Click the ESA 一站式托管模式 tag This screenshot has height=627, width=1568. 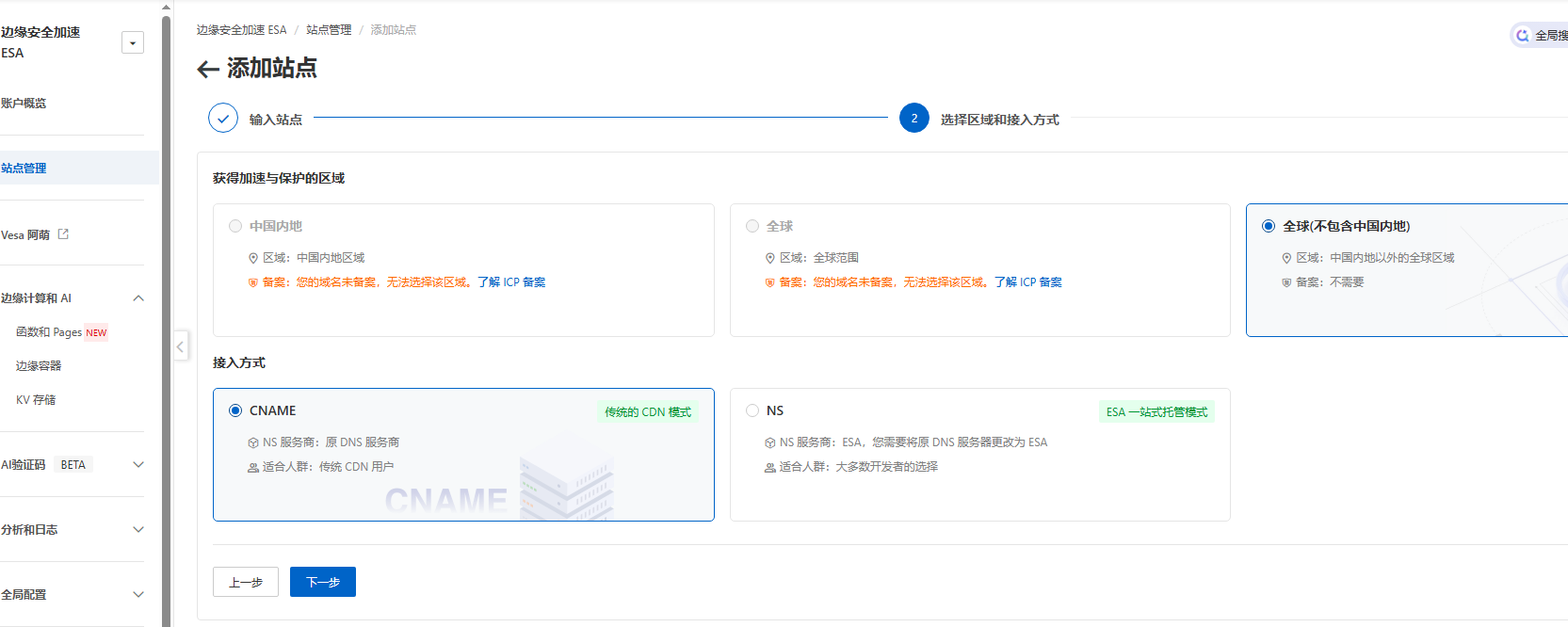[1156, 412]
